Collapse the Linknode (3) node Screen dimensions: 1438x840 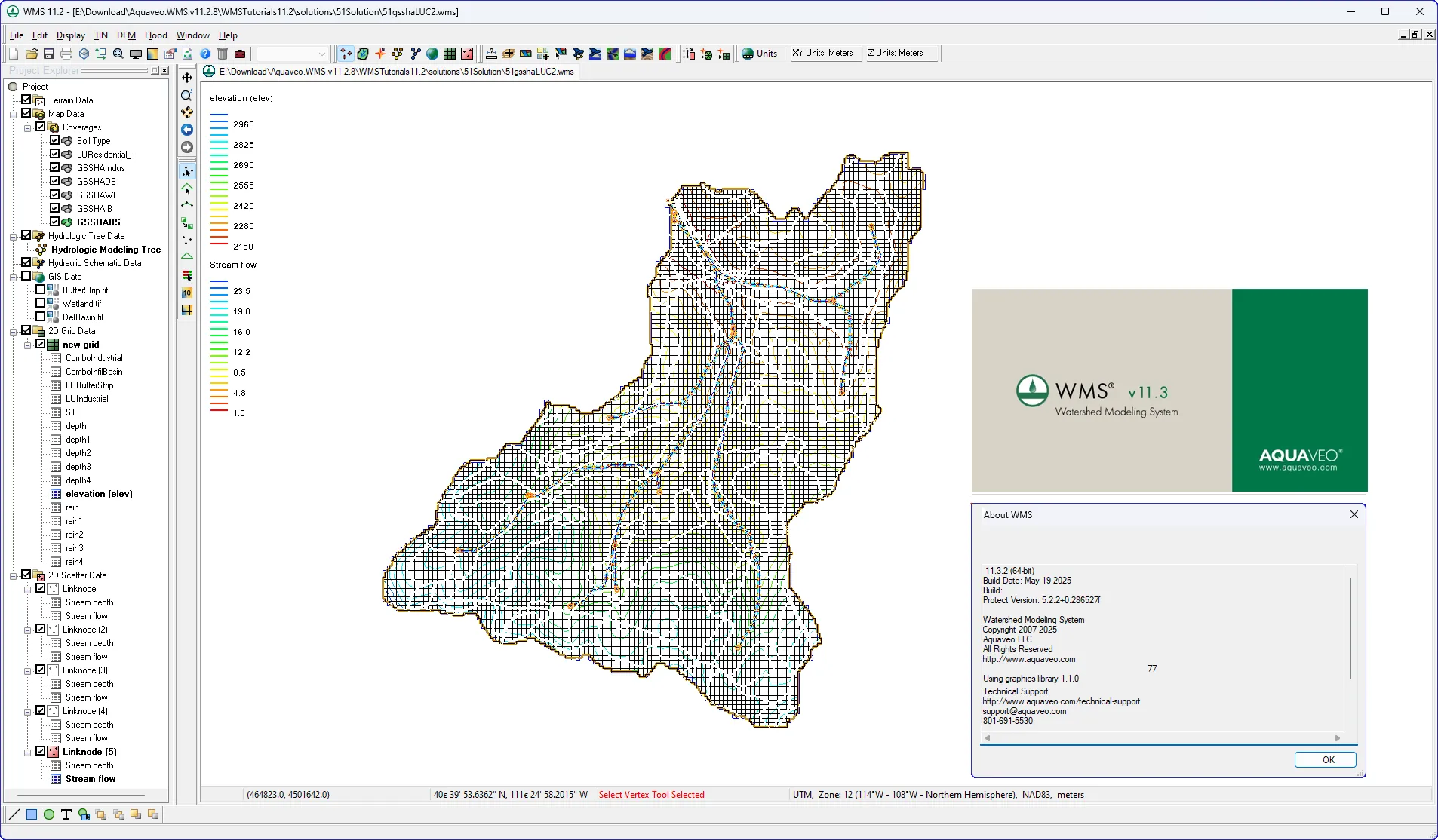point(28,670)
